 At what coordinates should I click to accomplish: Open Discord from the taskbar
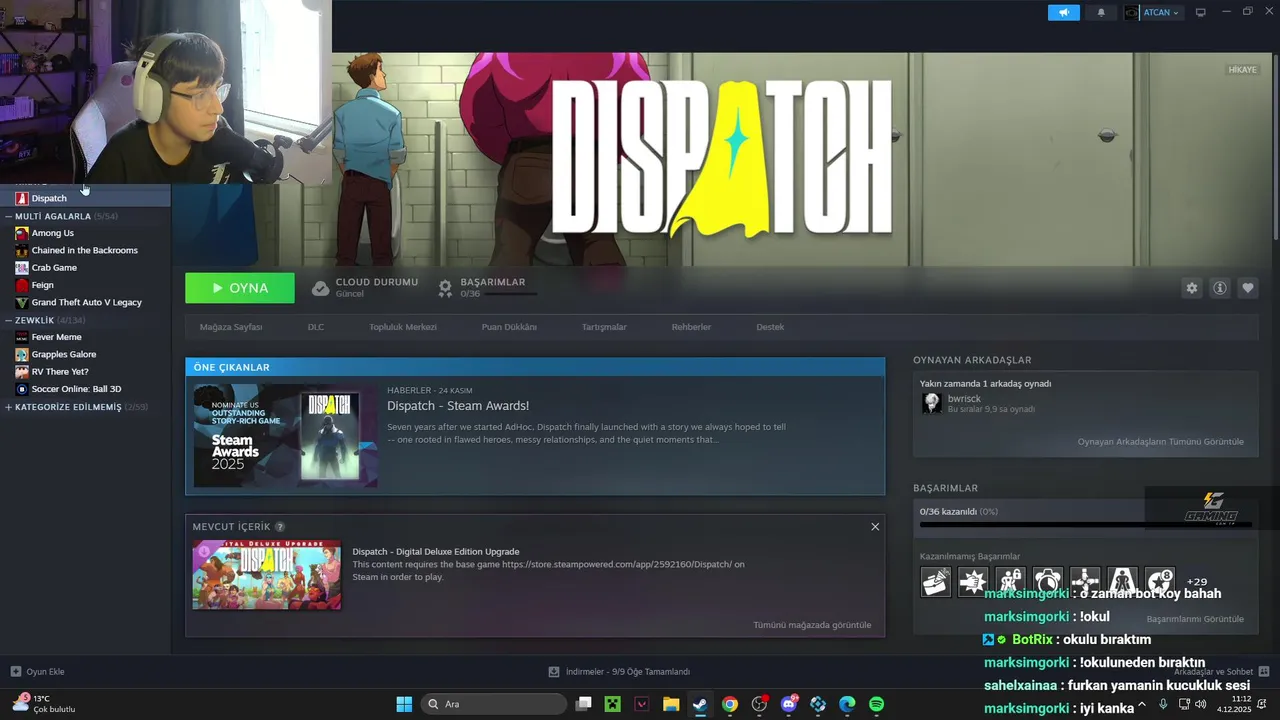click(x=789, y=704)
